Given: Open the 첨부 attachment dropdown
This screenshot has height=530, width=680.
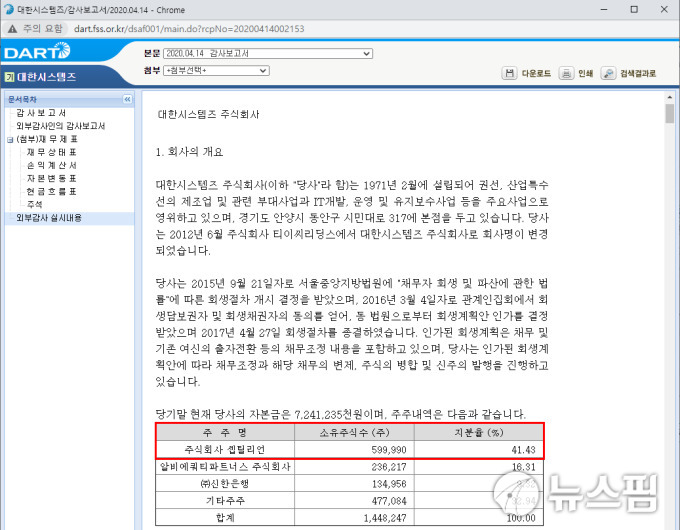Looking at the screenshot, I should point(216,70).
